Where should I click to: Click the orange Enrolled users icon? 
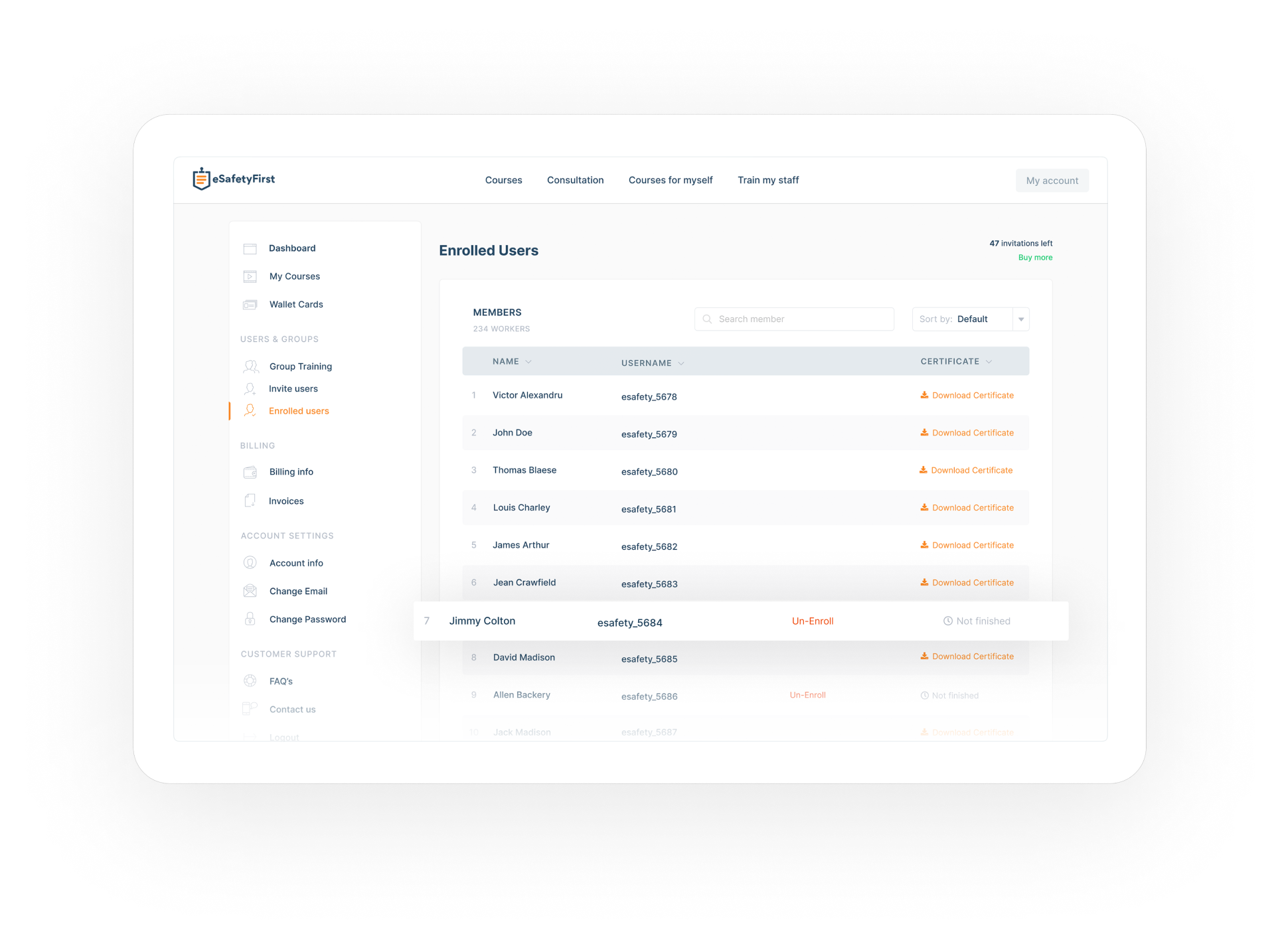250,411
